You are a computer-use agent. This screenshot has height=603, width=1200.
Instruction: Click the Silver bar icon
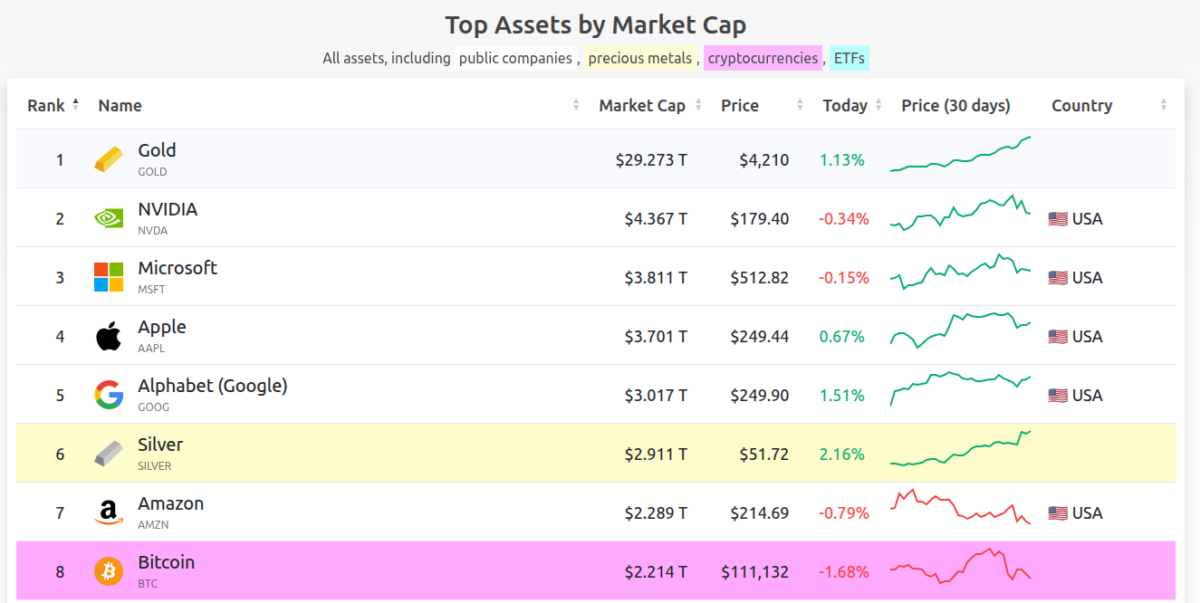click(x=109, y=454)
